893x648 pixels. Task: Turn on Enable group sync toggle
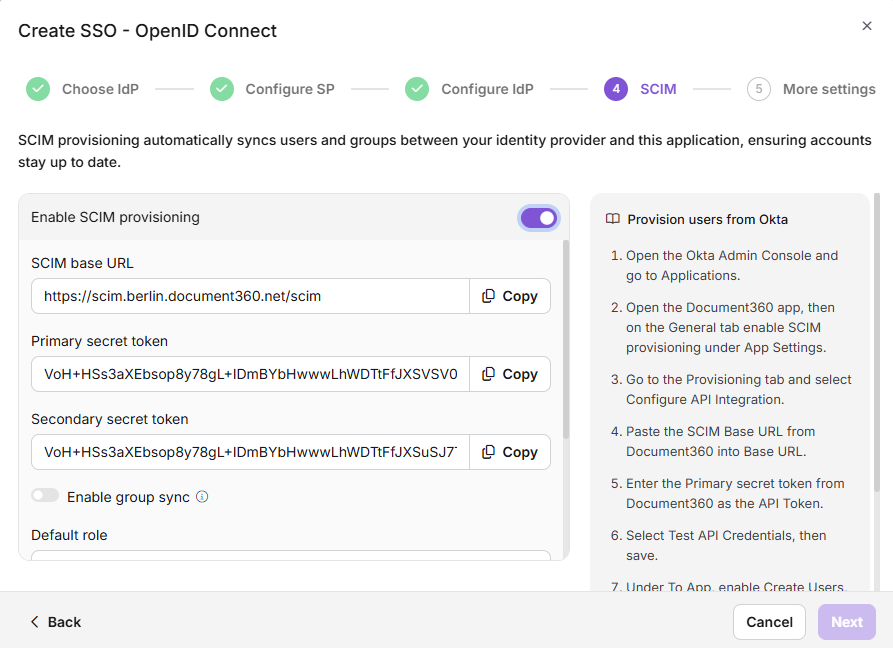pos(45,495)
